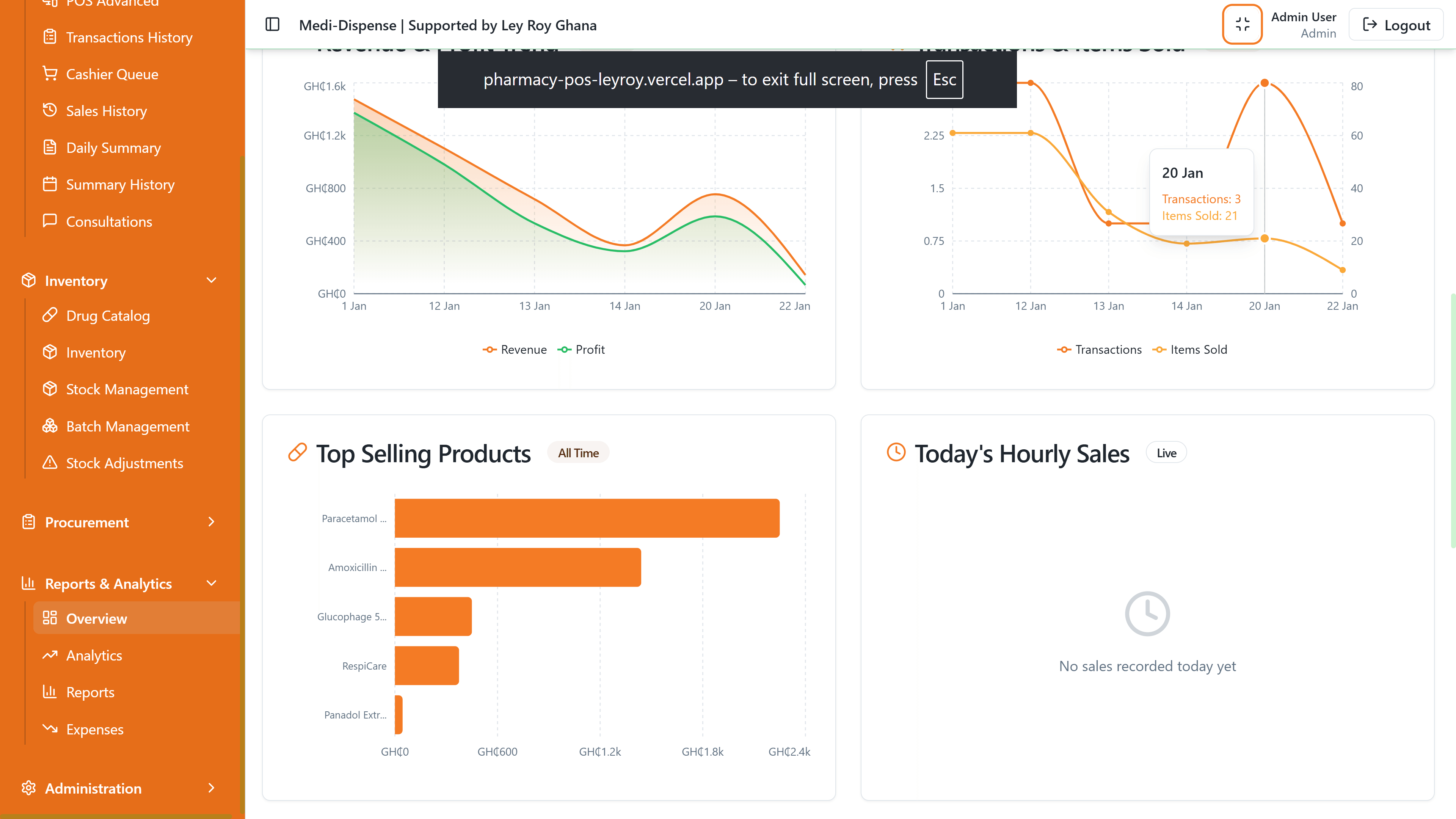
Task: Click the Logout button
Action: pyautogui.click(x=1396, y=25)
